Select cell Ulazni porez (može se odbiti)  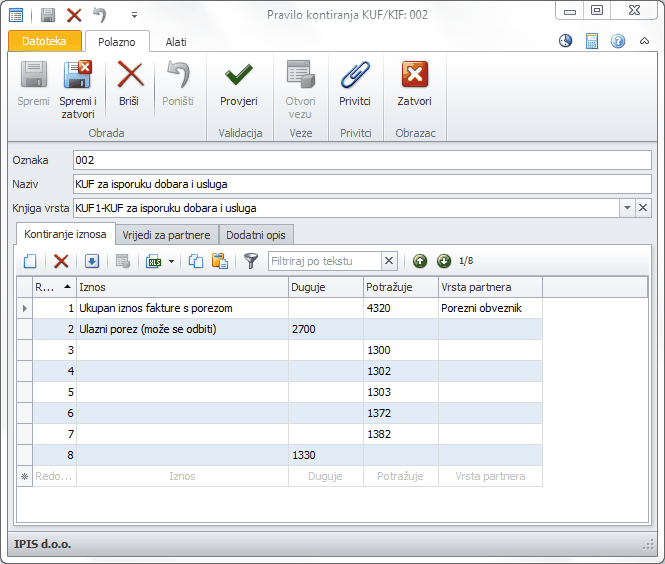182,329
